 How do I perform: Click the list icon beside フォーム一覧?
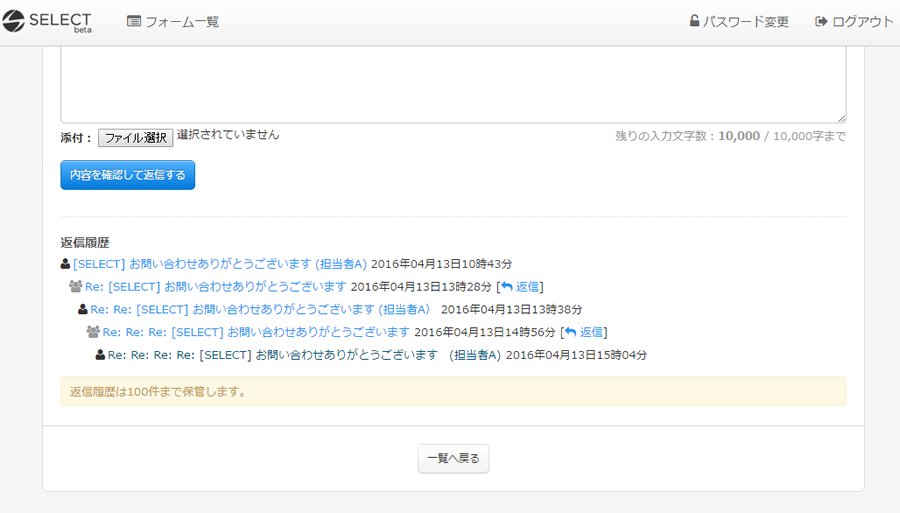[134, 21]
